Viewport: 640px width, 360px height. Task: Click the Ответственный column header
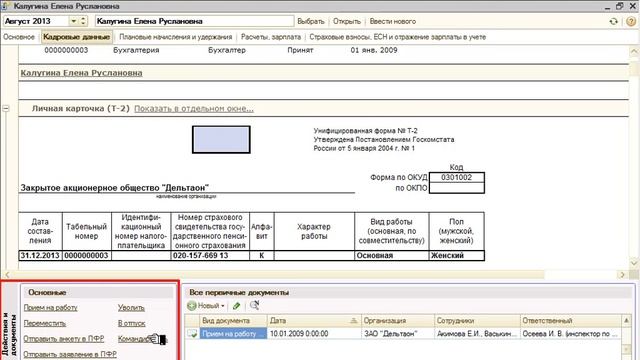coord(571,321)
